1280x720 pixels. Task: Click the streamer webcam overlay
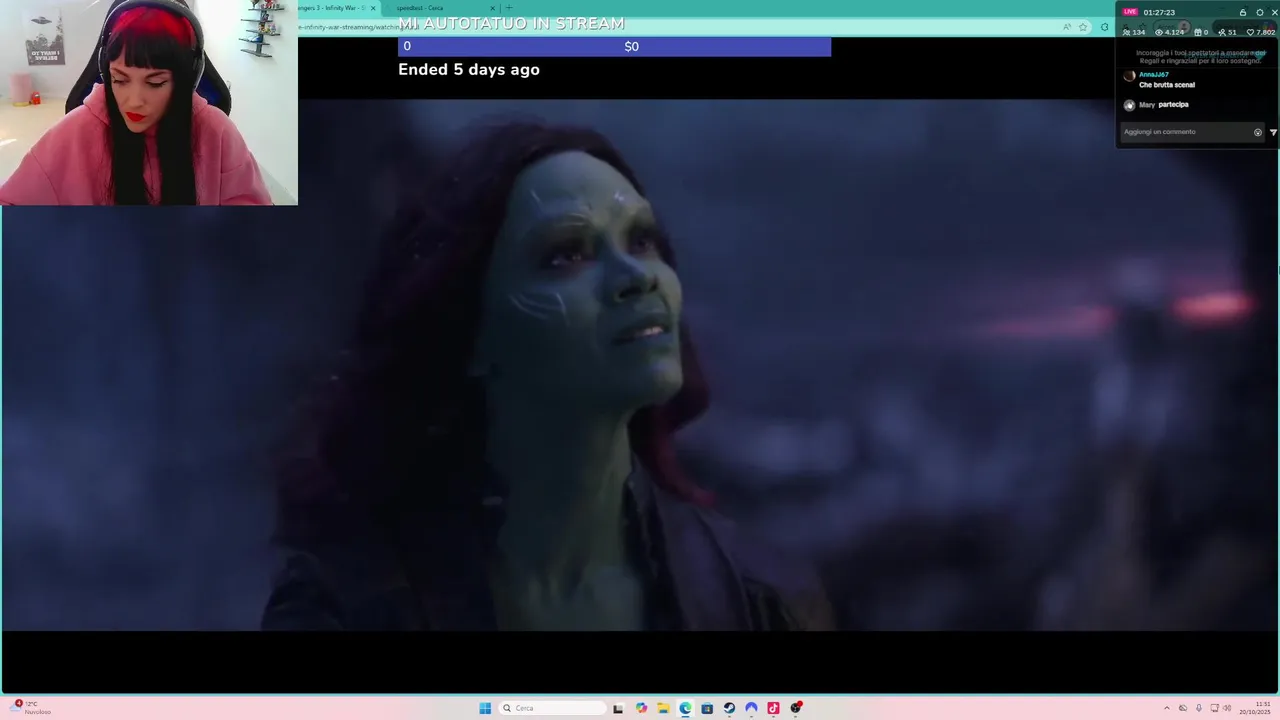pyautogui.click(x=149, y=102)
